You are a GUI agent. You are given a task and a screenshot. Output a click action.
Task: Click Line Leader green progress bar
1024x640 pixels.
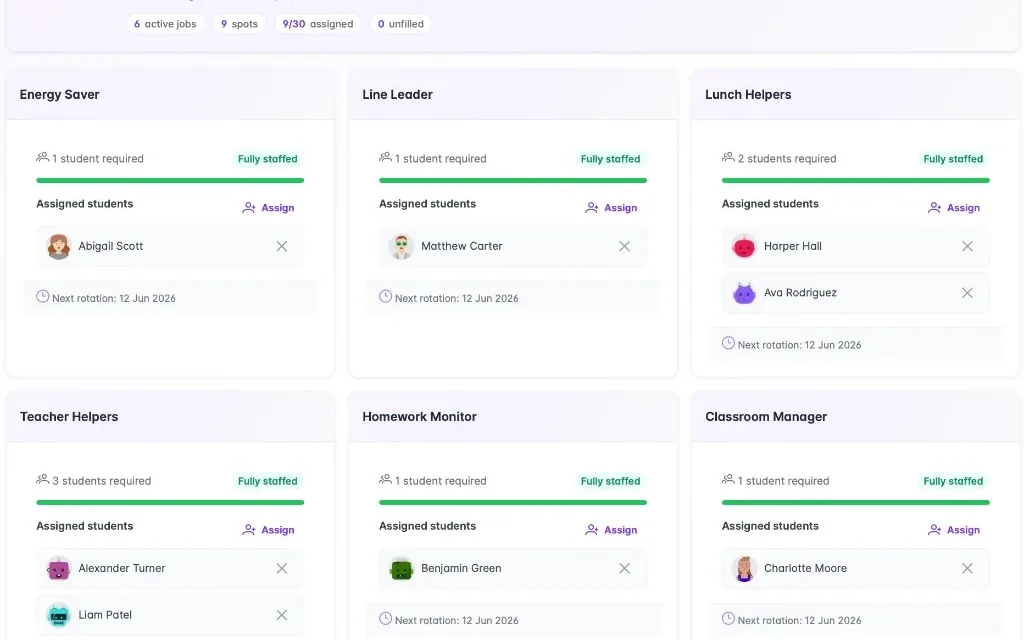513,180
